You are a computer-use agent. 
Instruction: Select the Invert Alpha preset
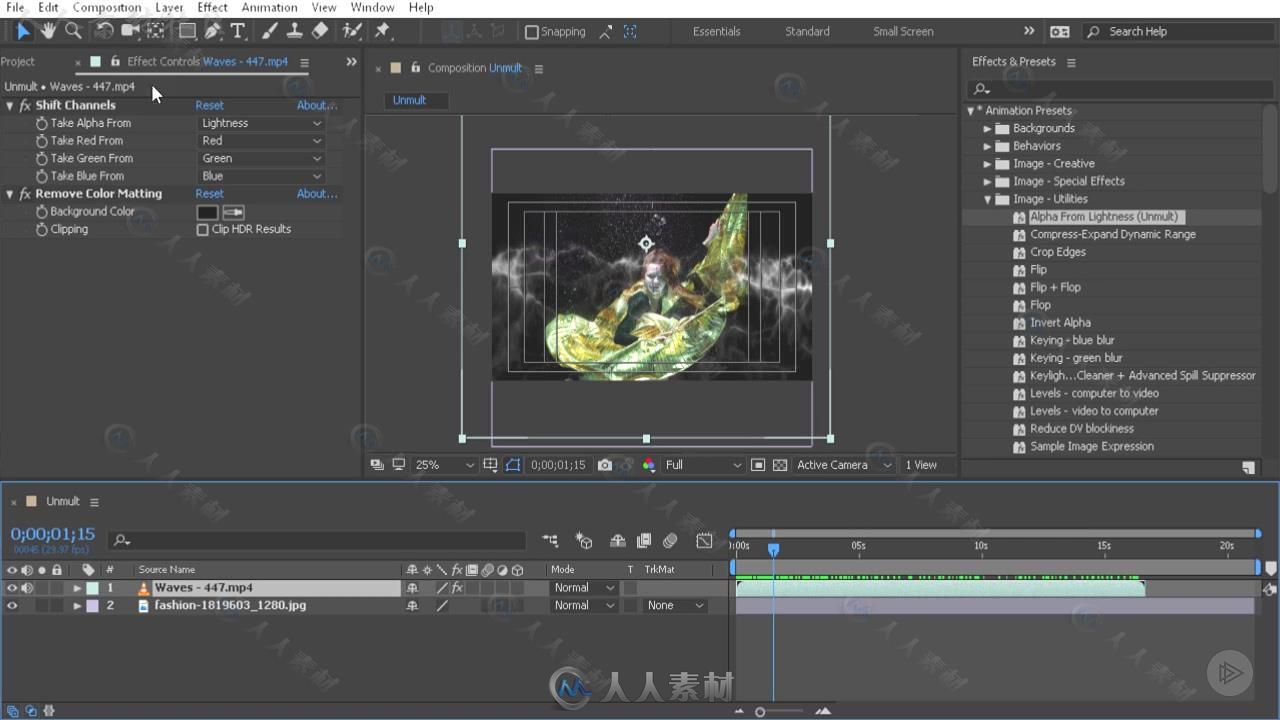[x=1060, y=323]
